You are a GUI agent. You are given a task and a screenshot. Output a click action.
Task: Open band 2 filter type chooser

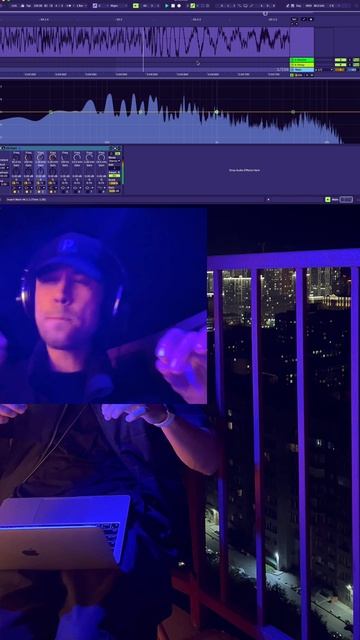click(29, 188)
